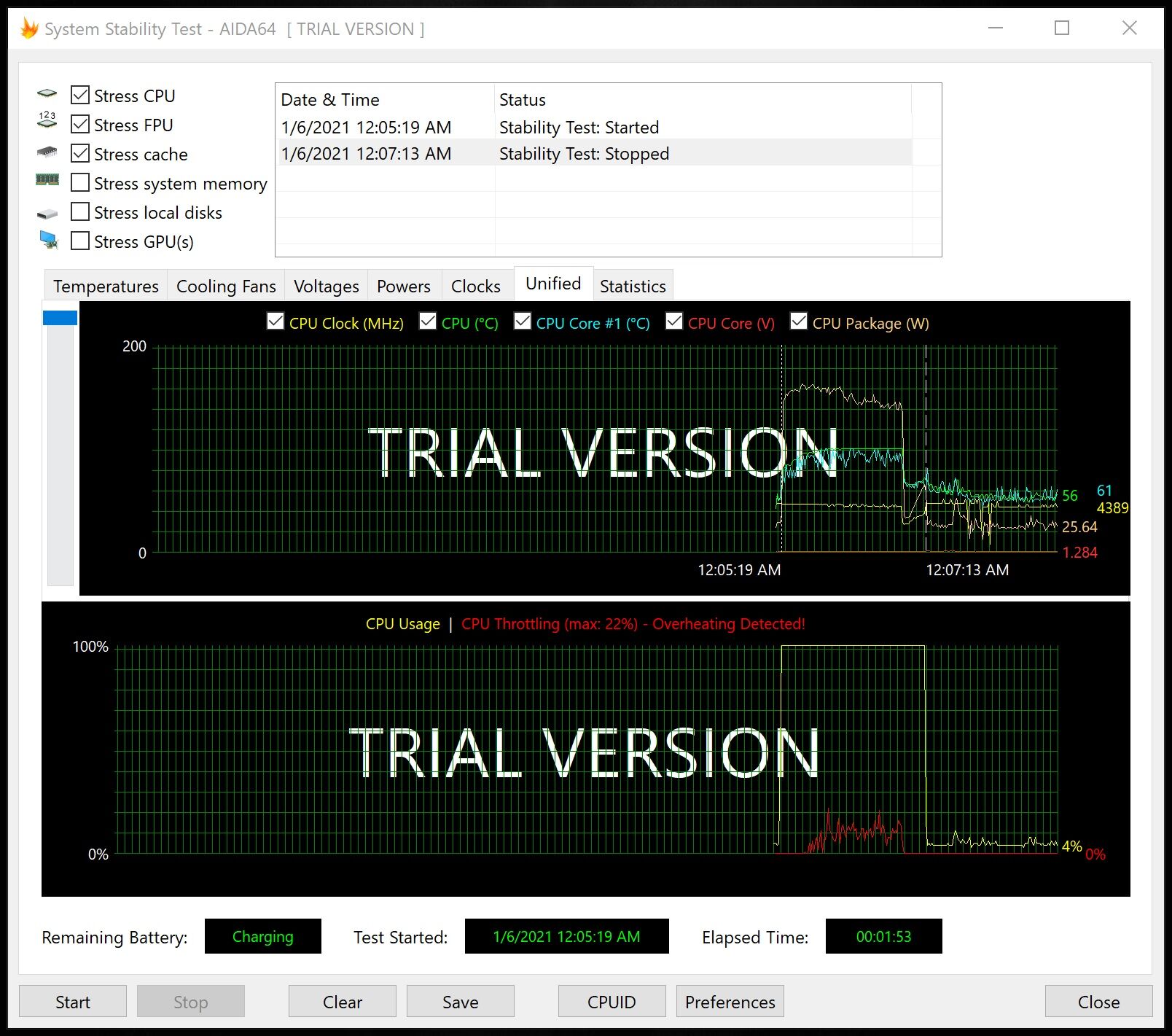This screenshot has height=1036, width=1172.
Task: Open the CPUID panel
Action: click(612, 1002)
